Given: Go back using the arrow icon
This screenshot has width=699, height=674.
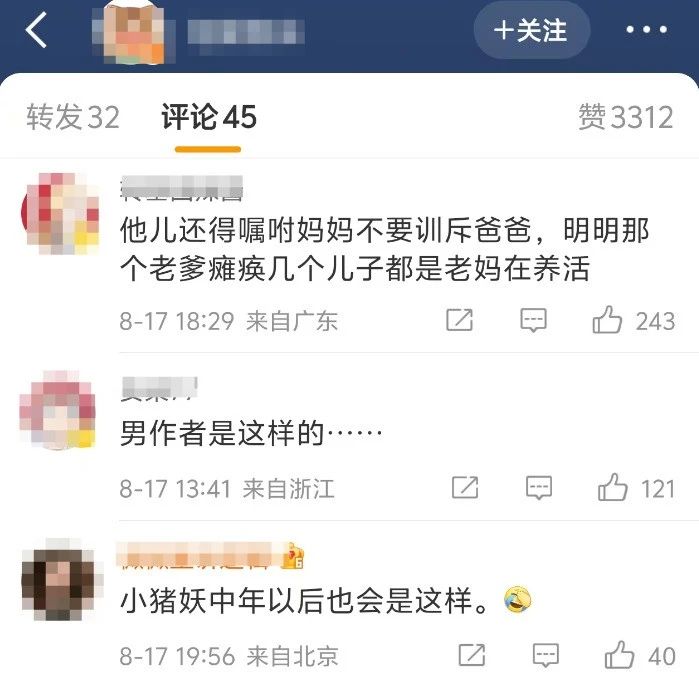Looking at the screenshot, I should tap(36, 30).
